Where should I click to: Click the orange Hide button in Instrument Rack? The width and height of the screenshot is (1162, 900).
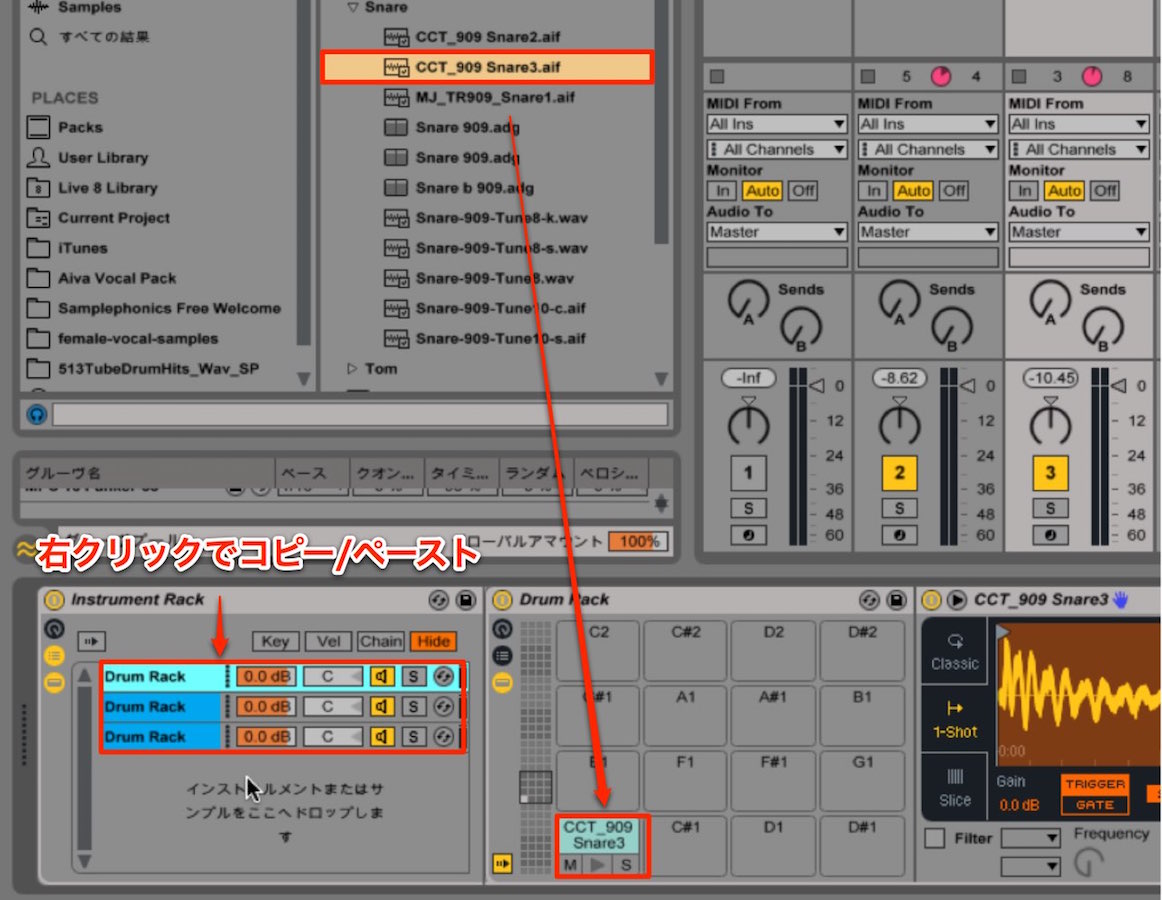click(x=434, y=641)
